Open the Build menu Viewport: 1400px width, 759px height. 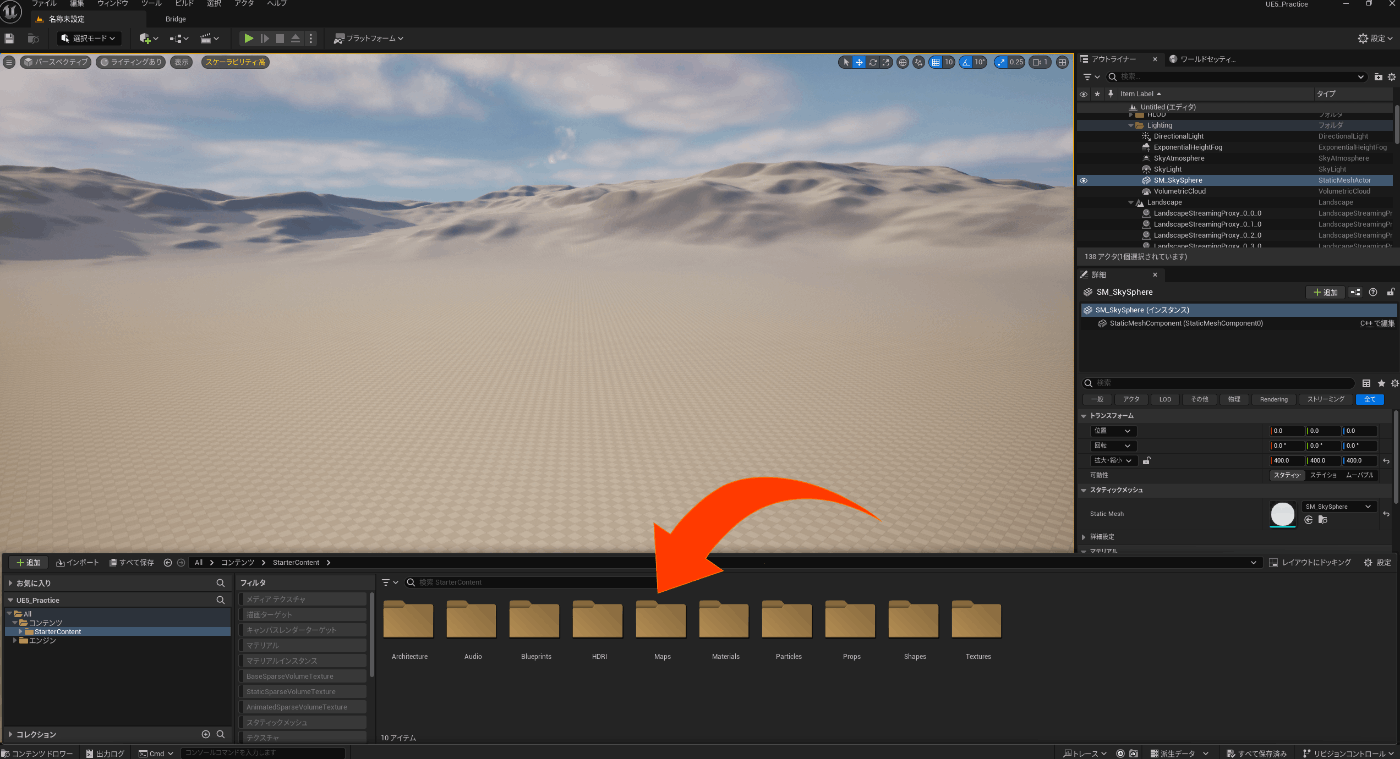(185, 4)
